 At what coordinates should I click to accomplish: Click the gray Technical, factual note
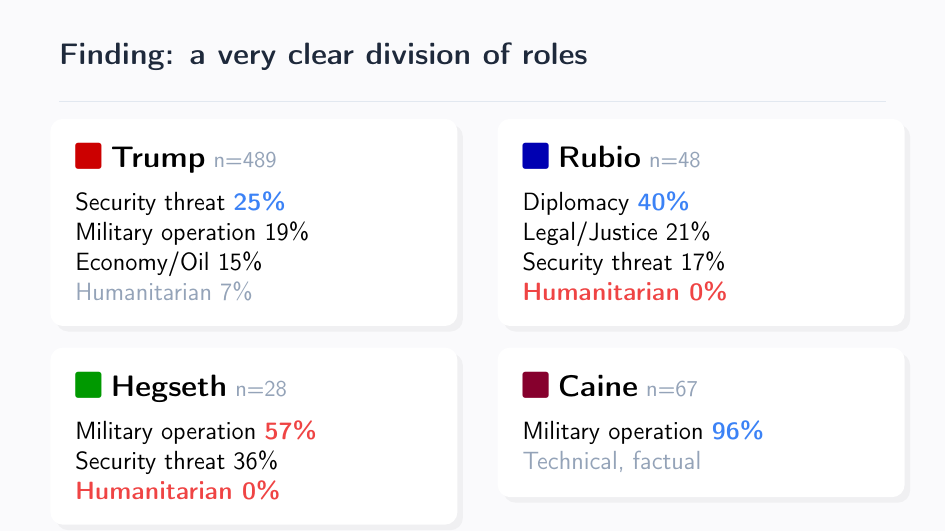tap(612, 461)
